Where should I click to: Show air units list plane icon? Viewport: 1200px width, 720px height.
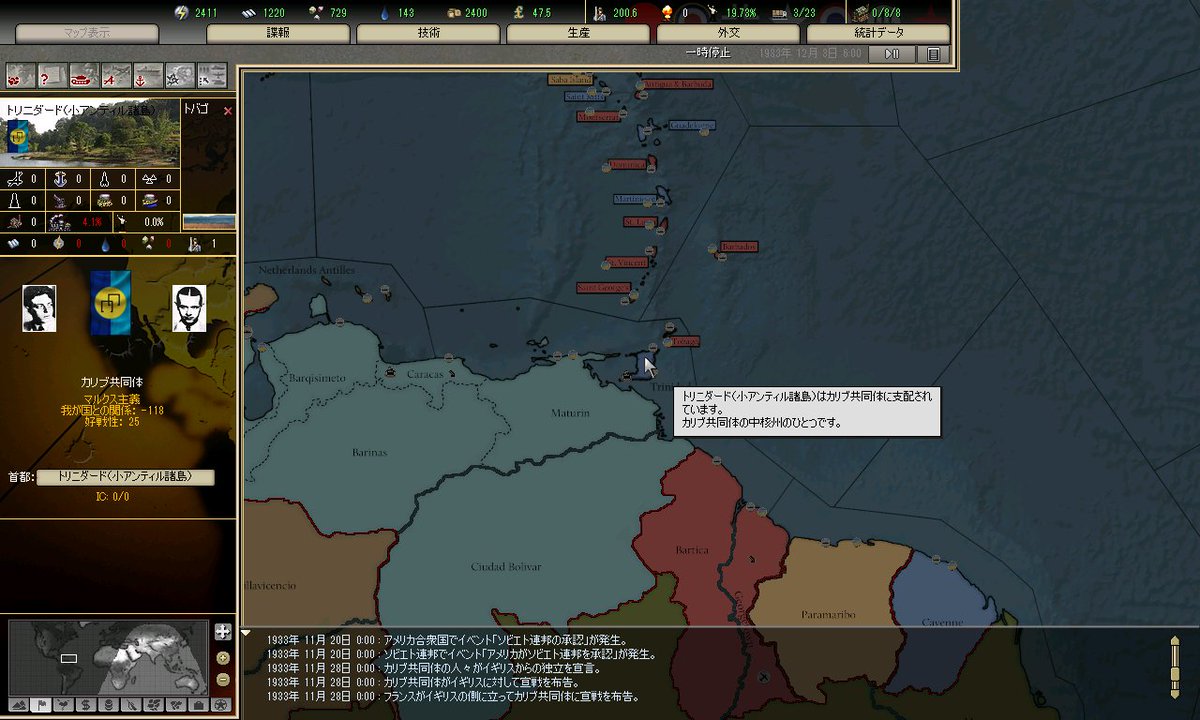tap(117, 76)
